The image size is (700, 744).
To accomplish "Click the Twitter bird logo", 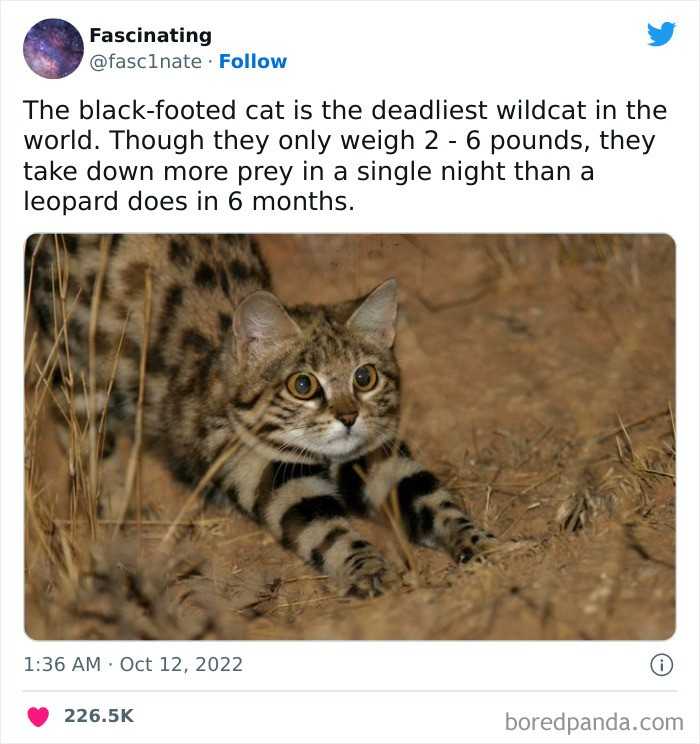I will pyautogui.click(x=661, y=34).
